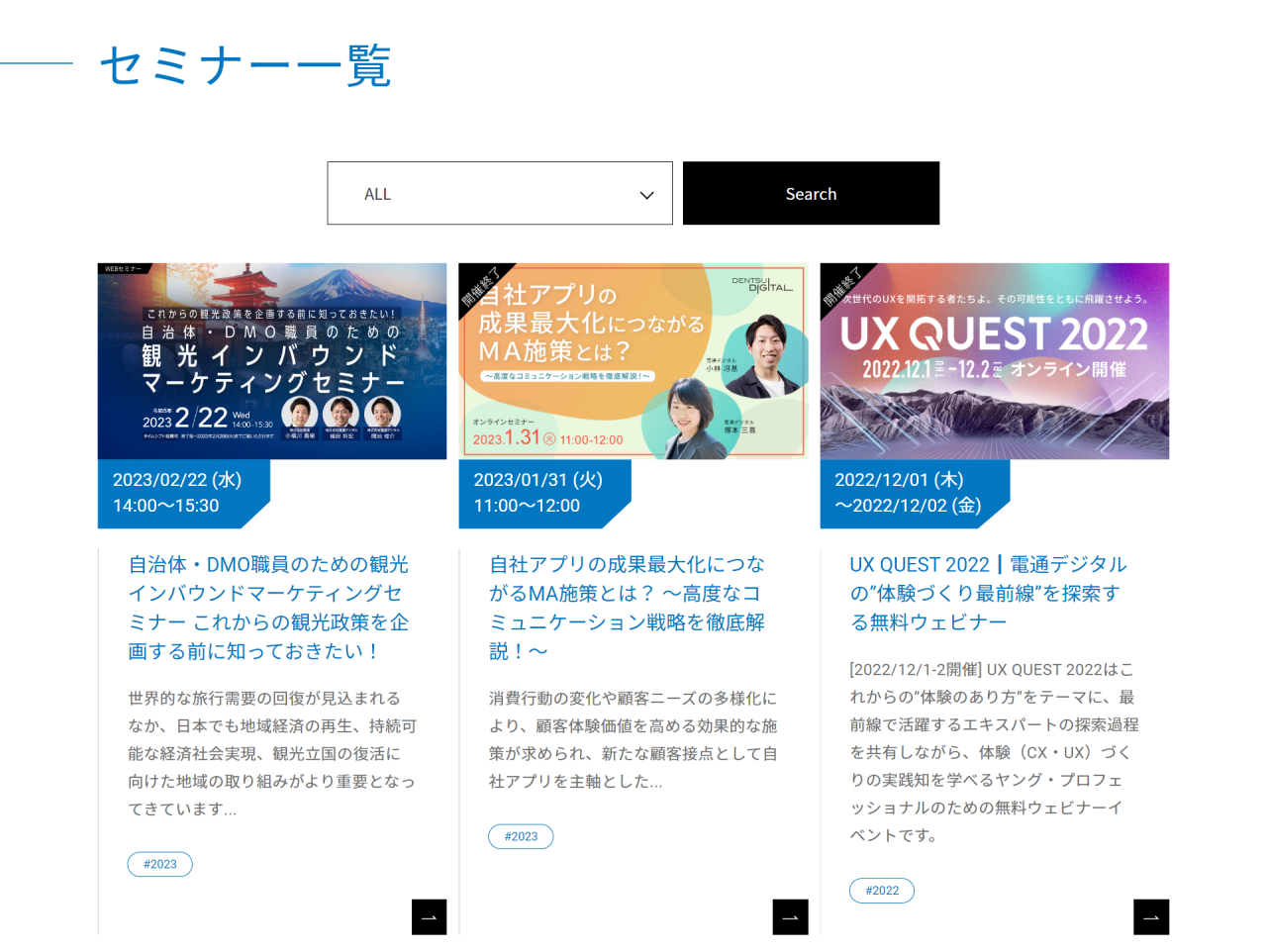Image resolution: width=1267 pixels, height=952 pixels.
Task: Click arrow icon on tourism inbound seminar card
Action: point(429,916)
